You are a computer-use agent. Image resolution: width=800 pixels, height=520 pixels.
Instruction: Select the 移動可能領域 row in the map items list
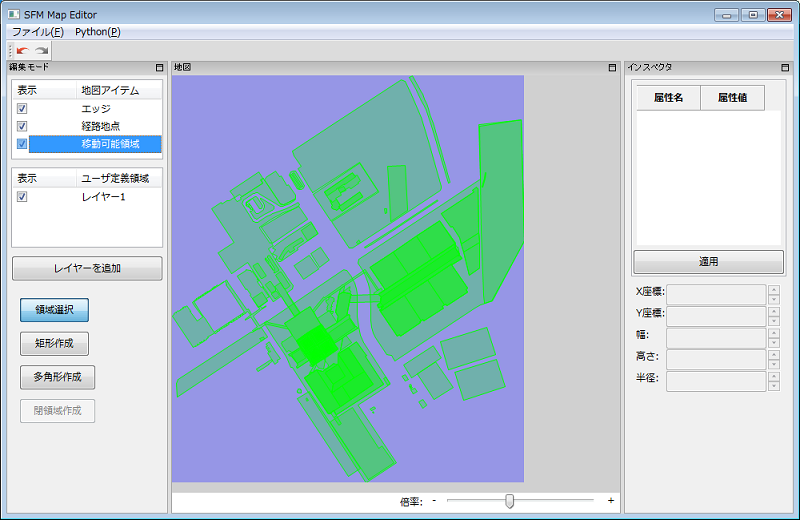110,144
